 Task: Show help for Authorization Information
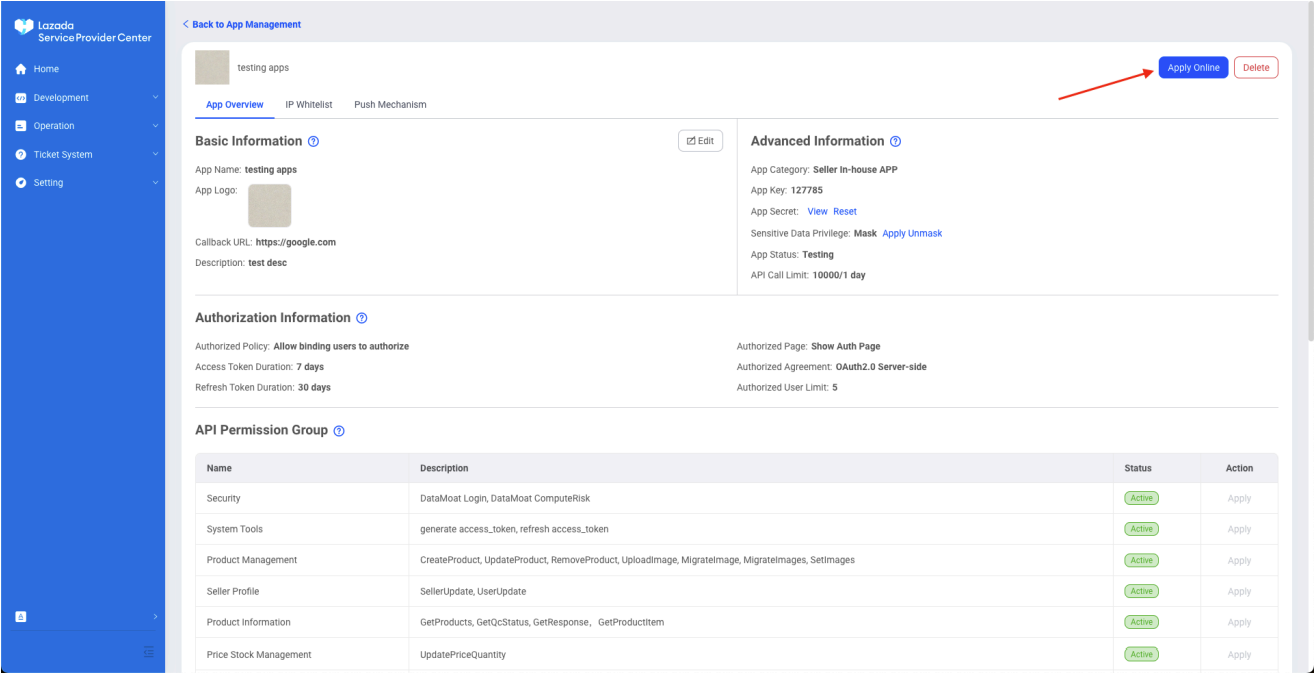click(362, 318)
